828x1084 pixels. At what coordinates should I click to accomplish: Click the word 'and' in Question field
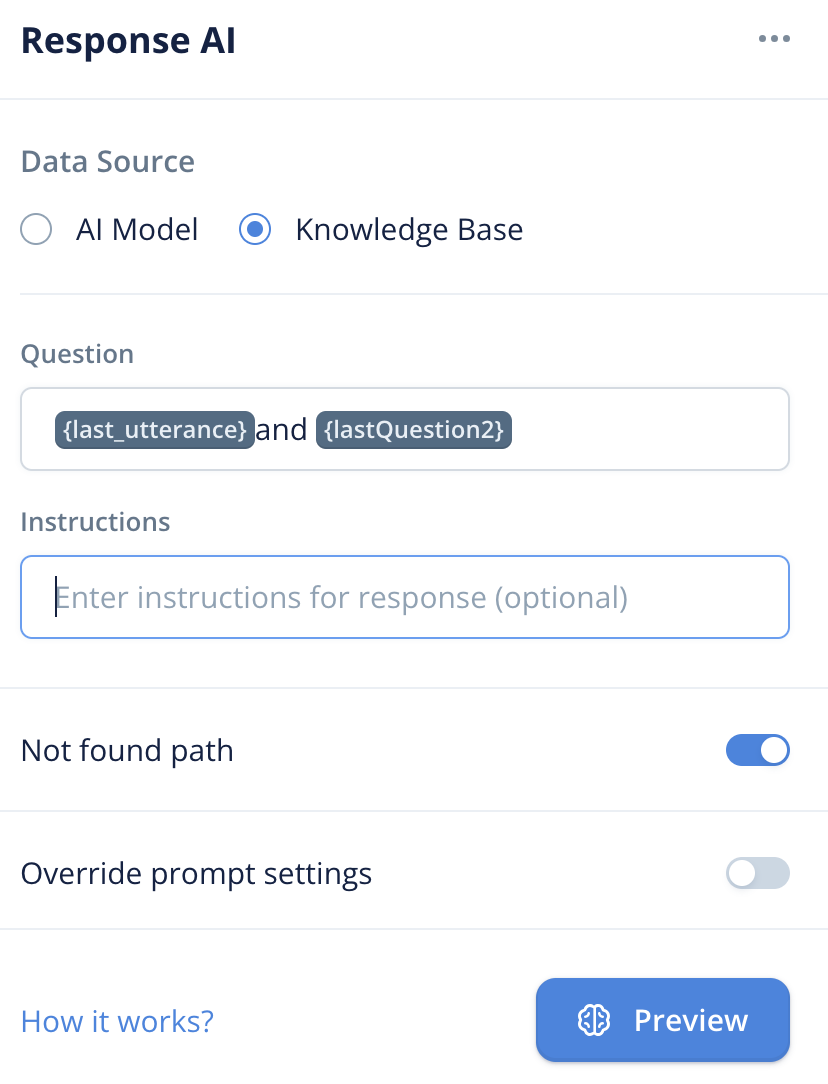point(281,430)
